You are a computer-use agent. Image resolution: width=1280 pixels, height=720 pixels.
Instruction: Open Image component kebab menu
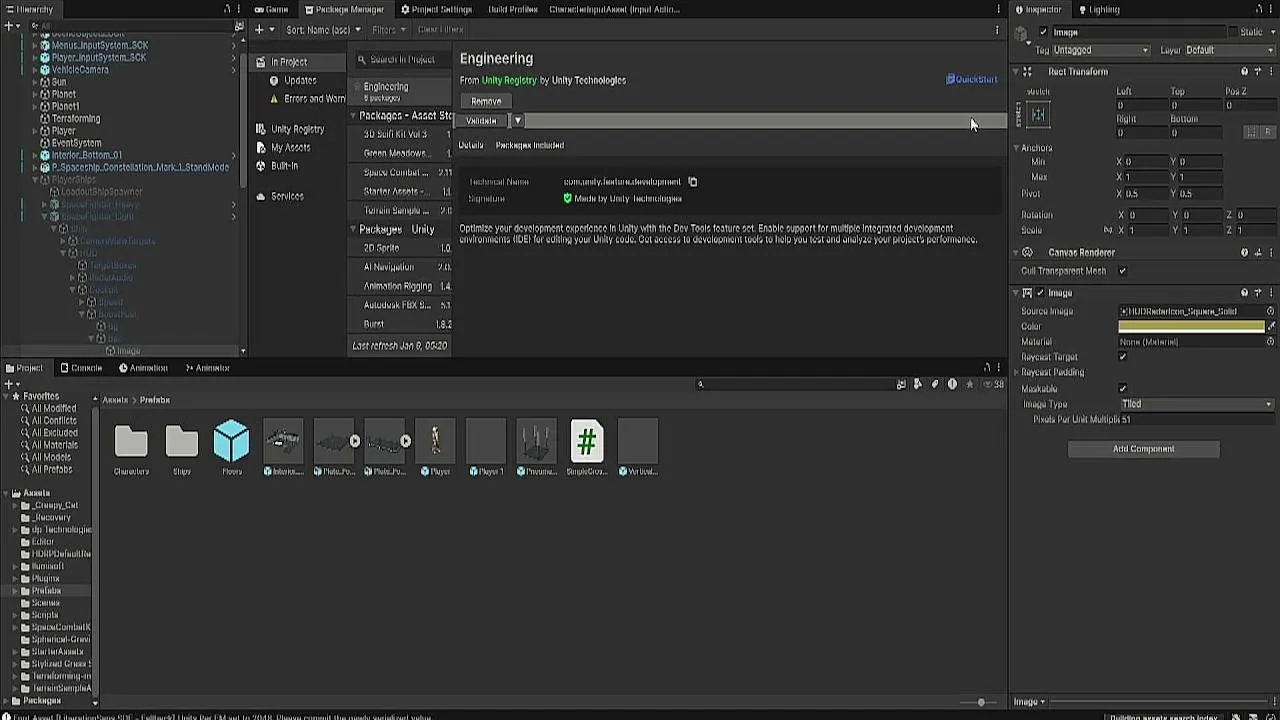pos(1270,293)
